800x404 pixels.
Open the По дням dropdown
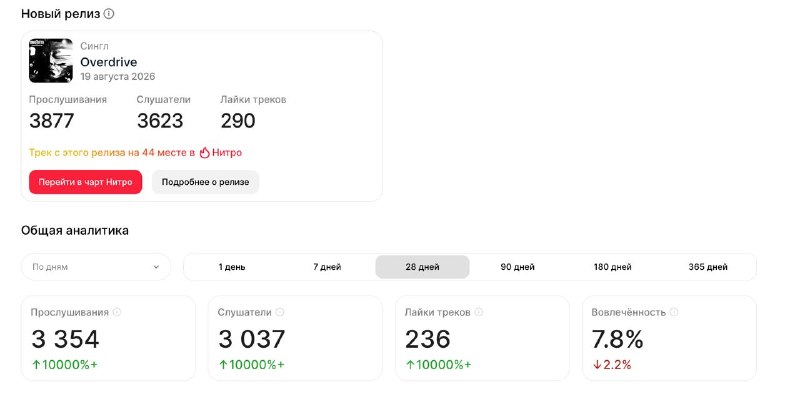click(96, 267)
